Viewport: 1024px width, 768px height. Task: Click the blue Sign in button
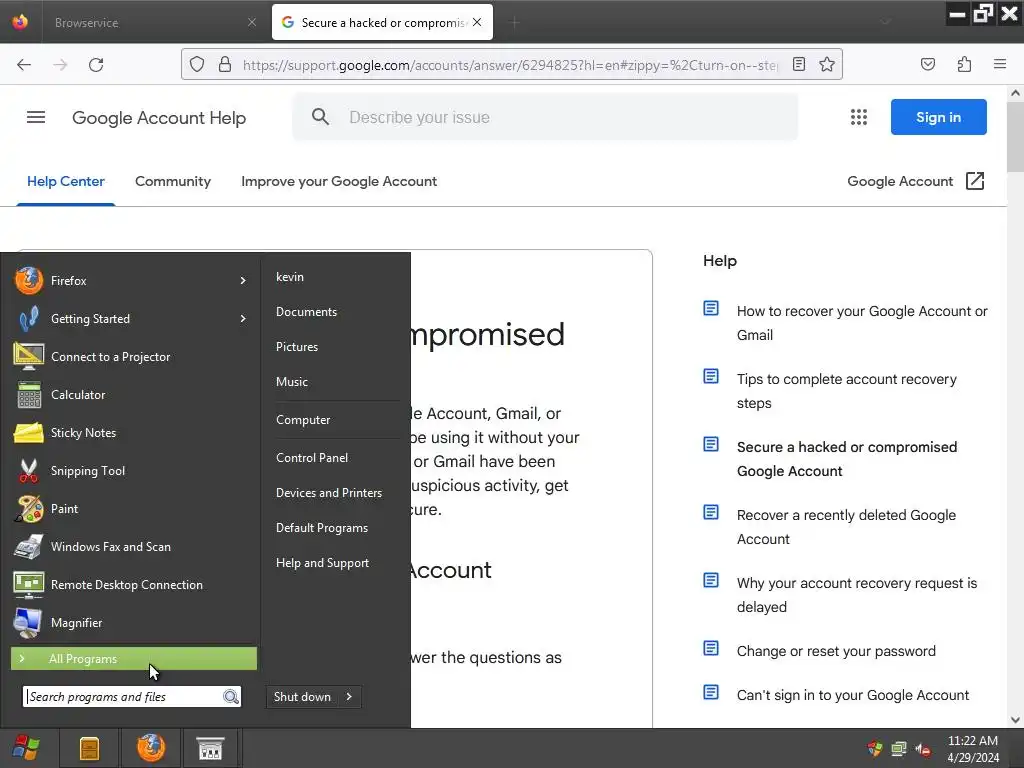pos(938,117)
